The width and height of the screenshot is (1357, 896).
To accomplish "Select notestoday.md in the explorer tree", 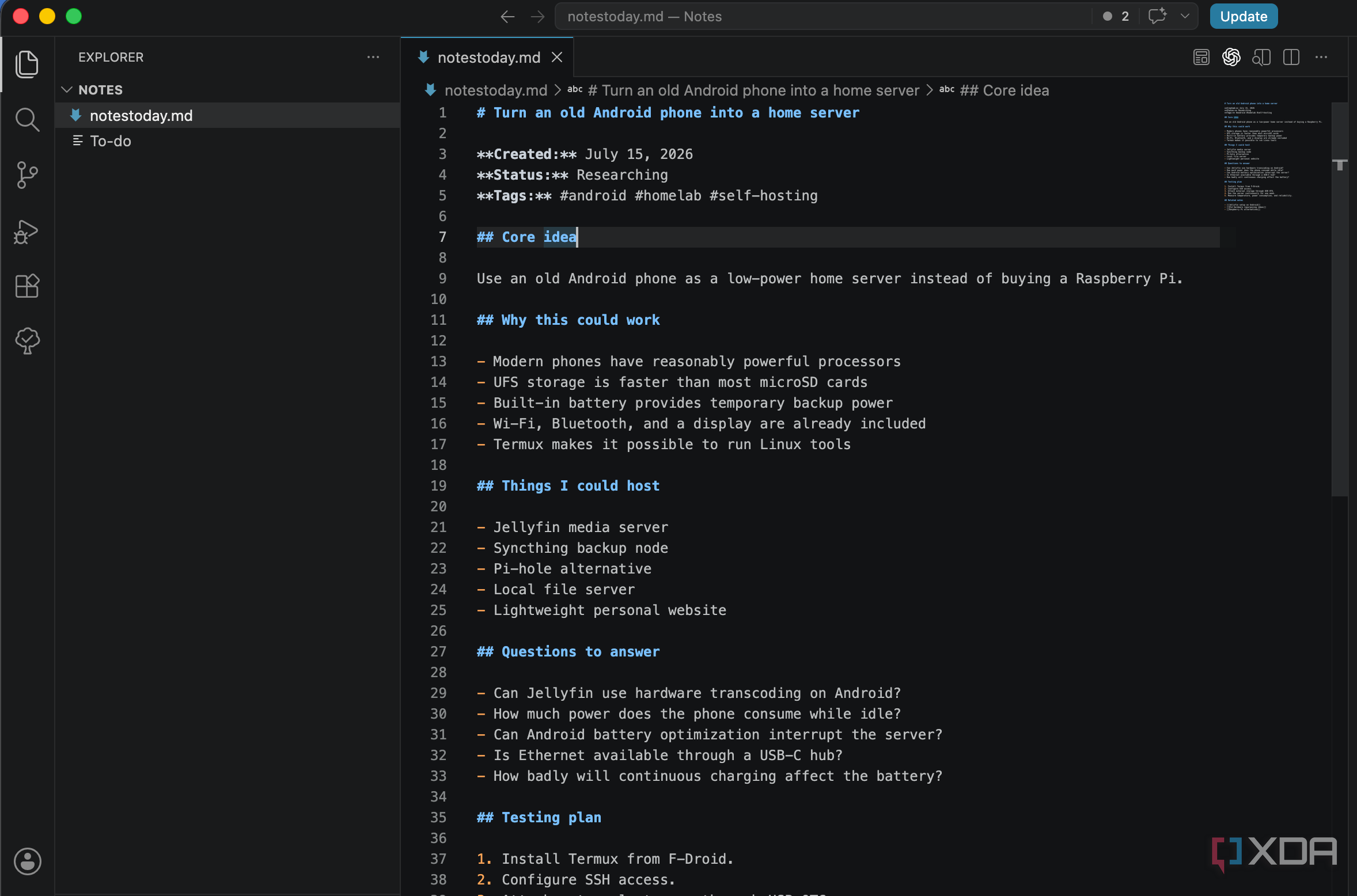I will click(228, 115).
